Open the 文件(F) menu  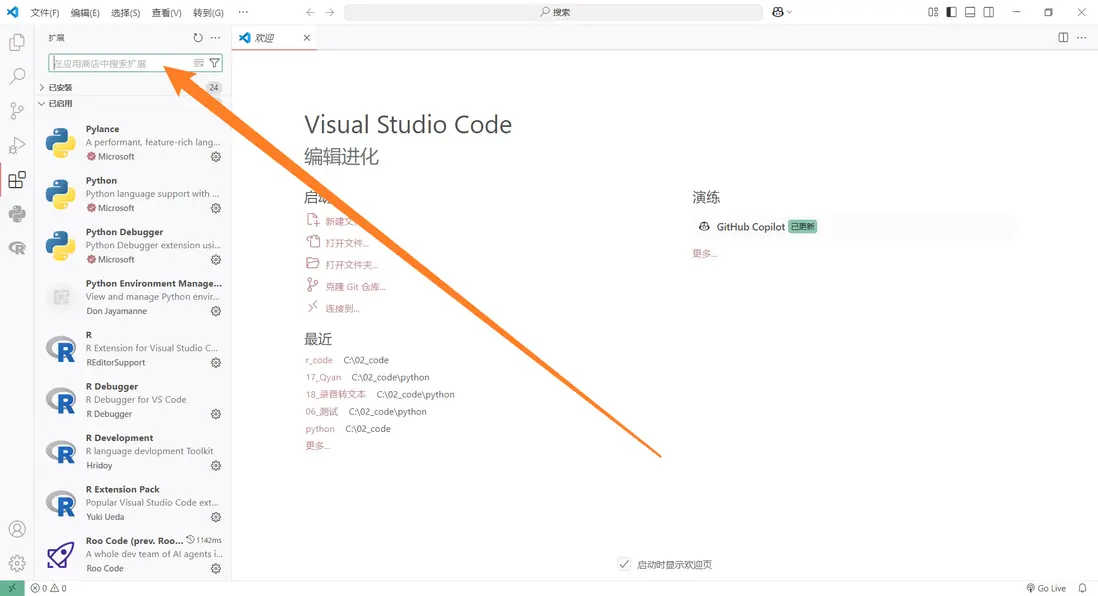45,13
